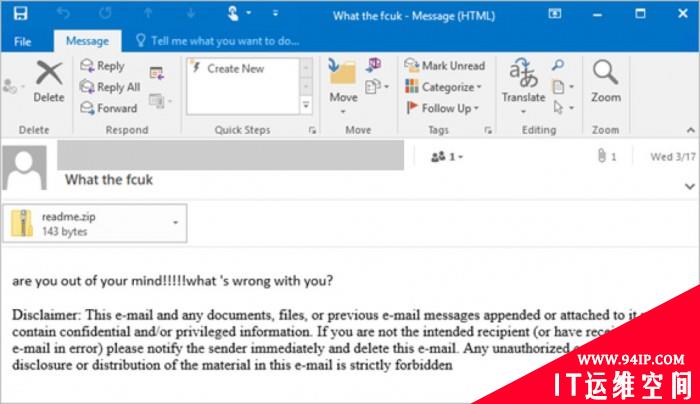Open Quick Steps dialog launcher
The width and height of the screenshot is (700, 404).
tap(312, 130)
